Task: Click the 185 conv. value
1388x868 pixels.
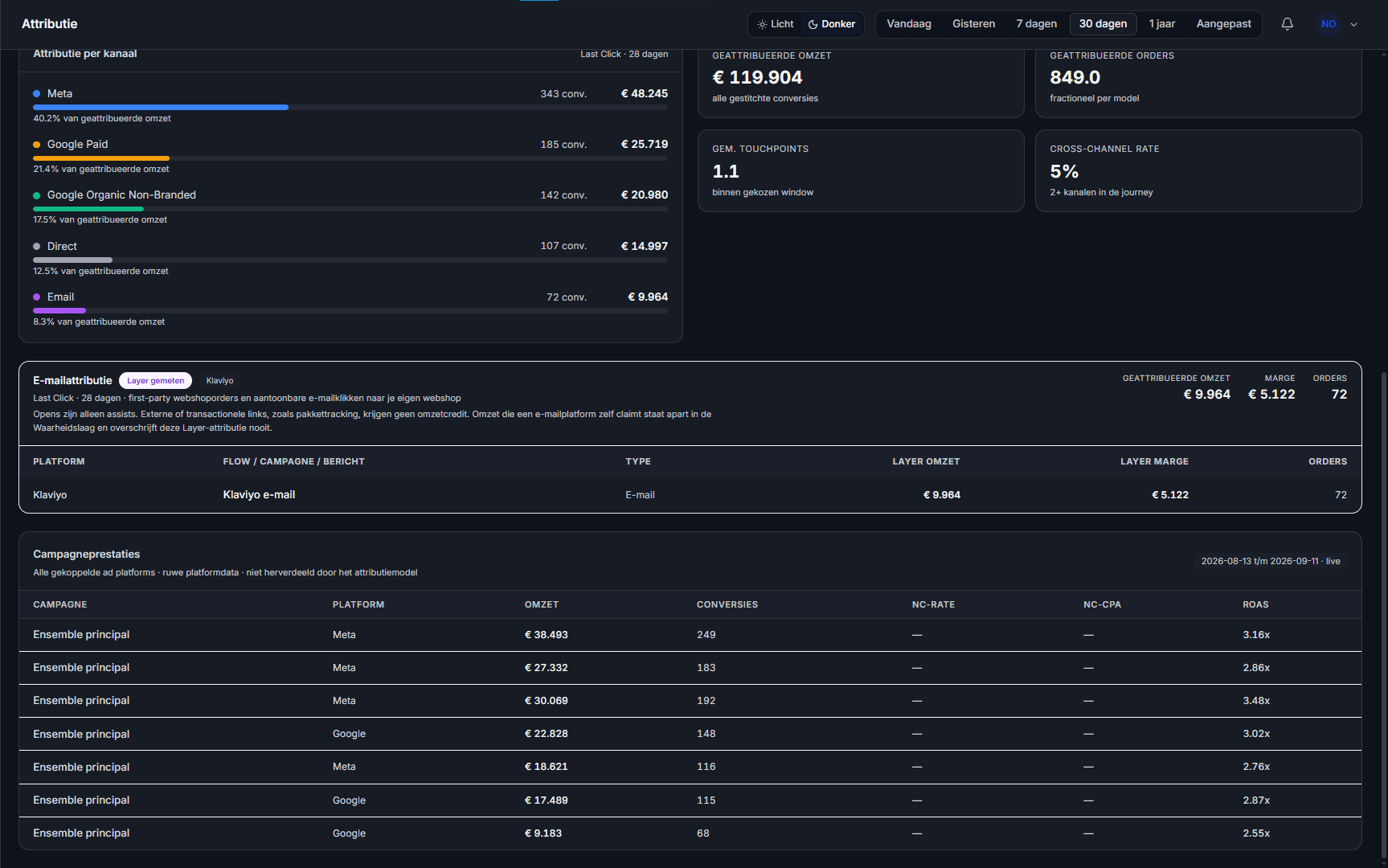Action: click(563, 145)
